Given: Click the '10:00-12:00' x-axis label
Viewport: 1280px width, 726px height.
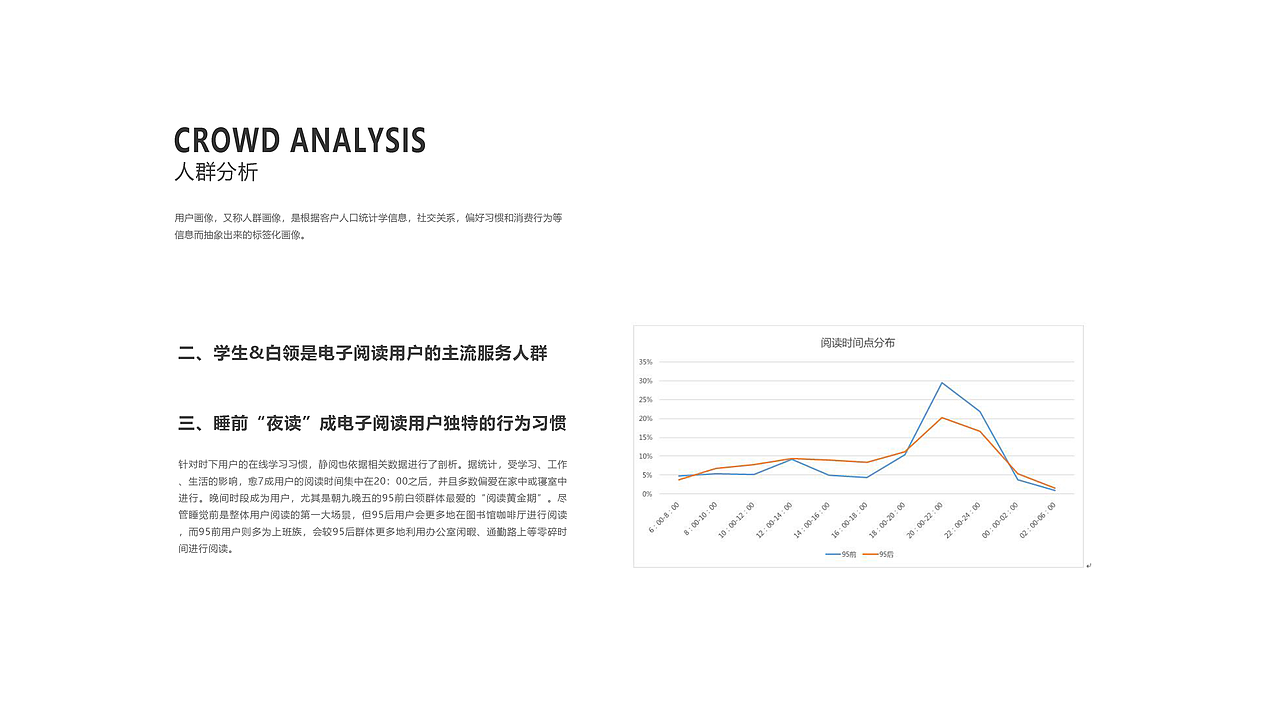Looking at the screenshot, I should (737, 520).
